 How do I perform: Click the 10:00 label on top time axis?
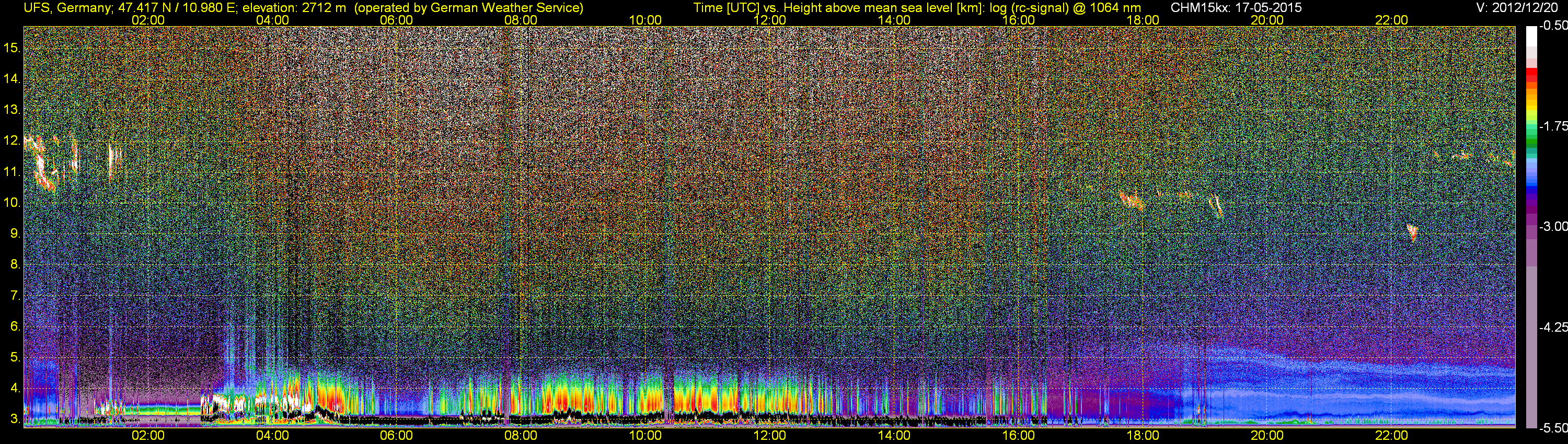(x=645, y=20)
